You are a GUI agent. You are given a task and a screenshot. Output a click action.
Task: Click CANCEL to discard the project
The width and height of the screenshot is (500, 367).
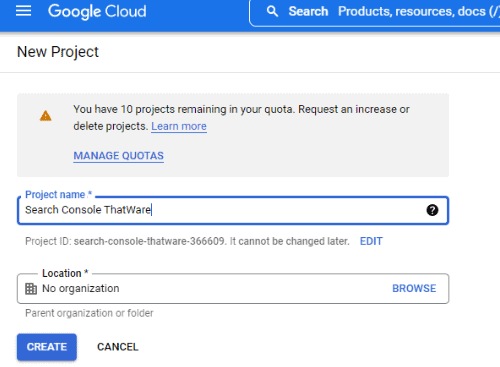tap(118, 347)
